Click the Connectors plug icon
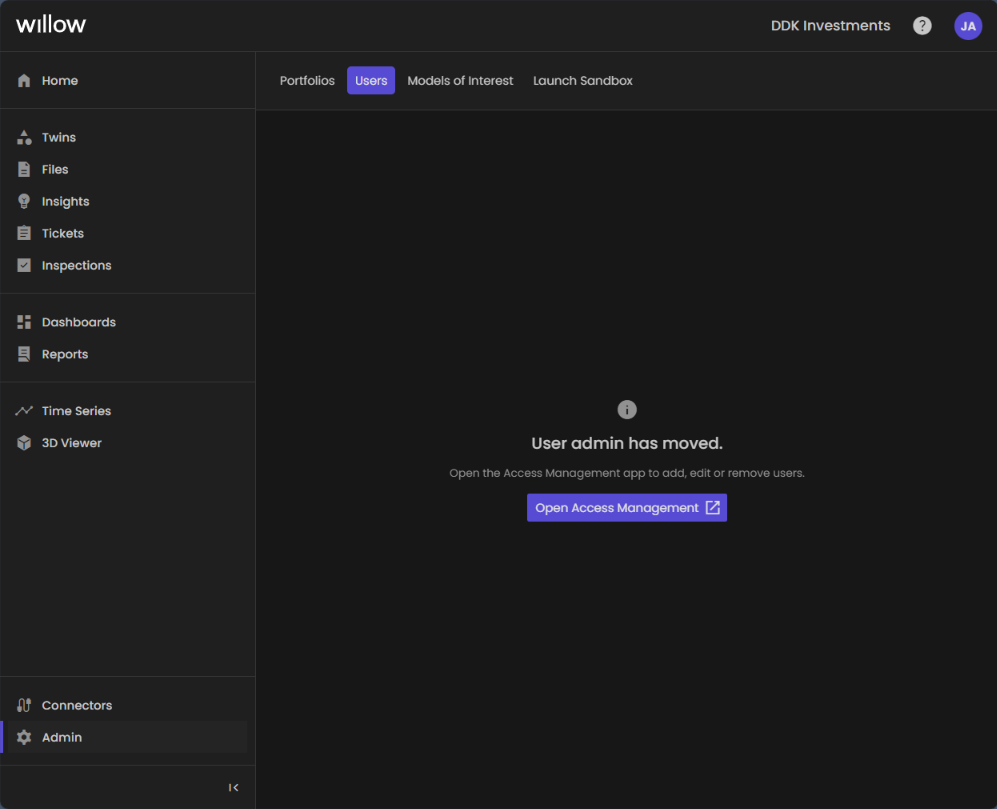 pos(24,705)
